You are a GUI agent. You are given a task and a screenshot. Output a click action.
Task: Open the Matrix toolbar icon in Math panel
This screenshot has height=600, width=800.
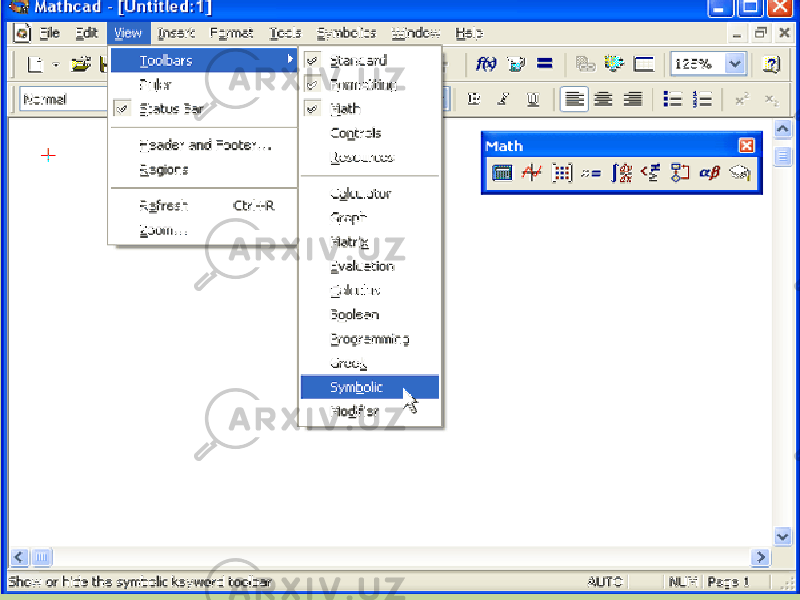pos(561,173)
